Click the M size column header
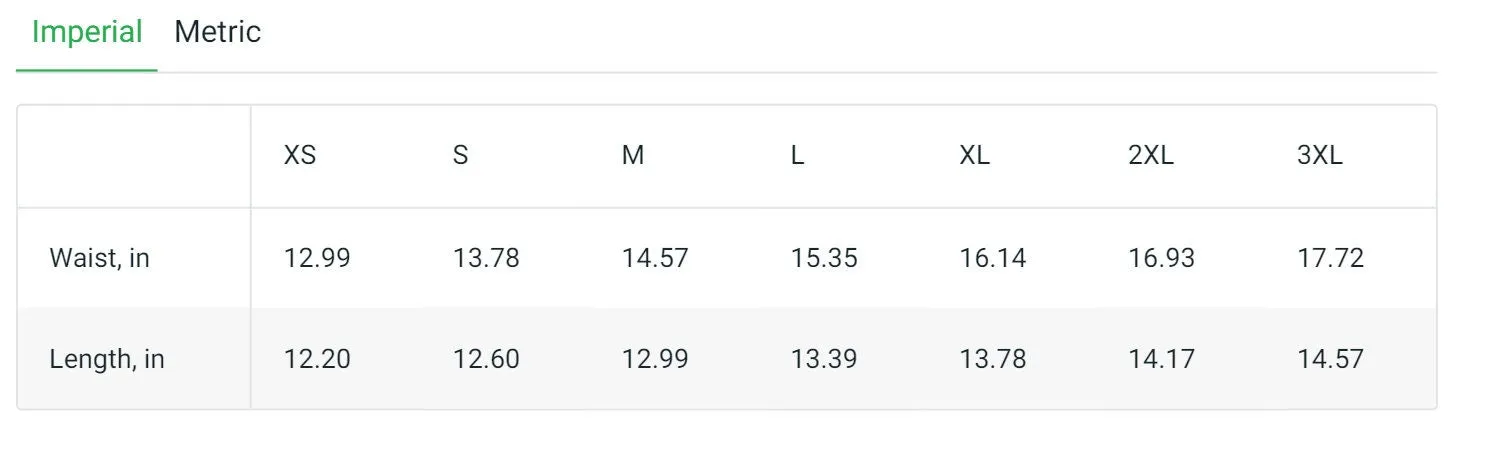The width and height of the screenshot is (1490, 452). pos(633,156)
